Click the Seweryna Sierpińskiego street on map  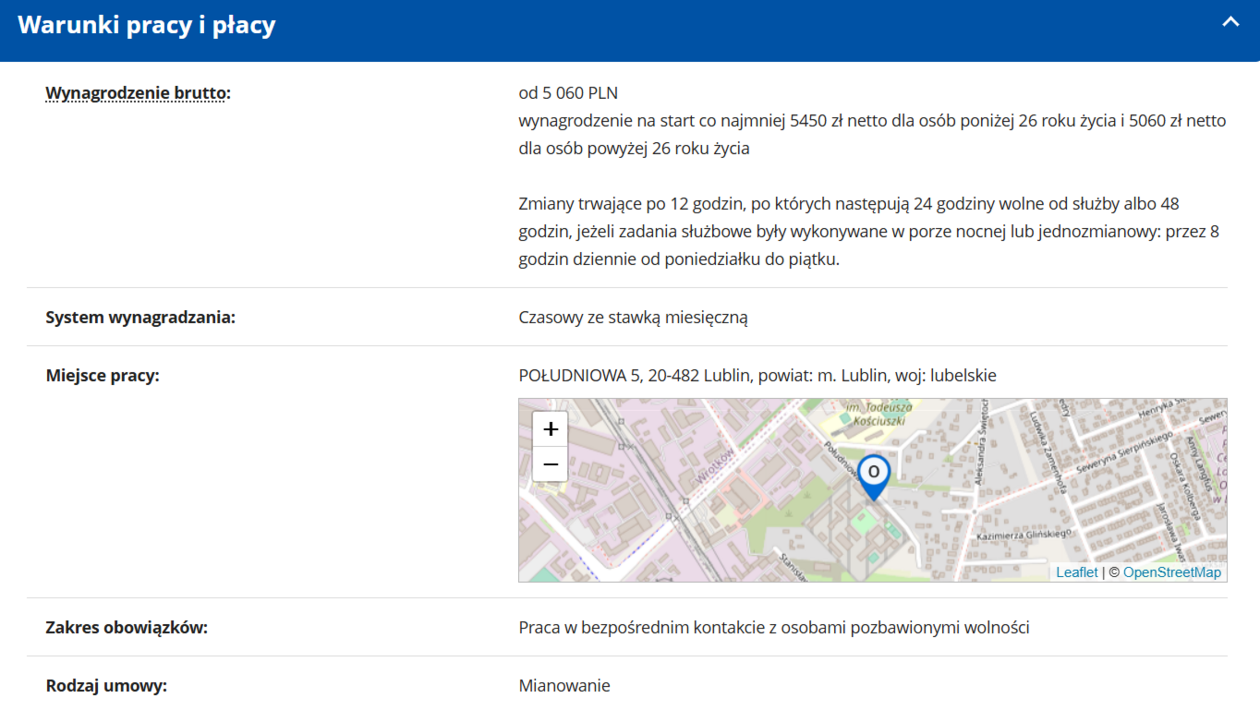(1124, 455)
